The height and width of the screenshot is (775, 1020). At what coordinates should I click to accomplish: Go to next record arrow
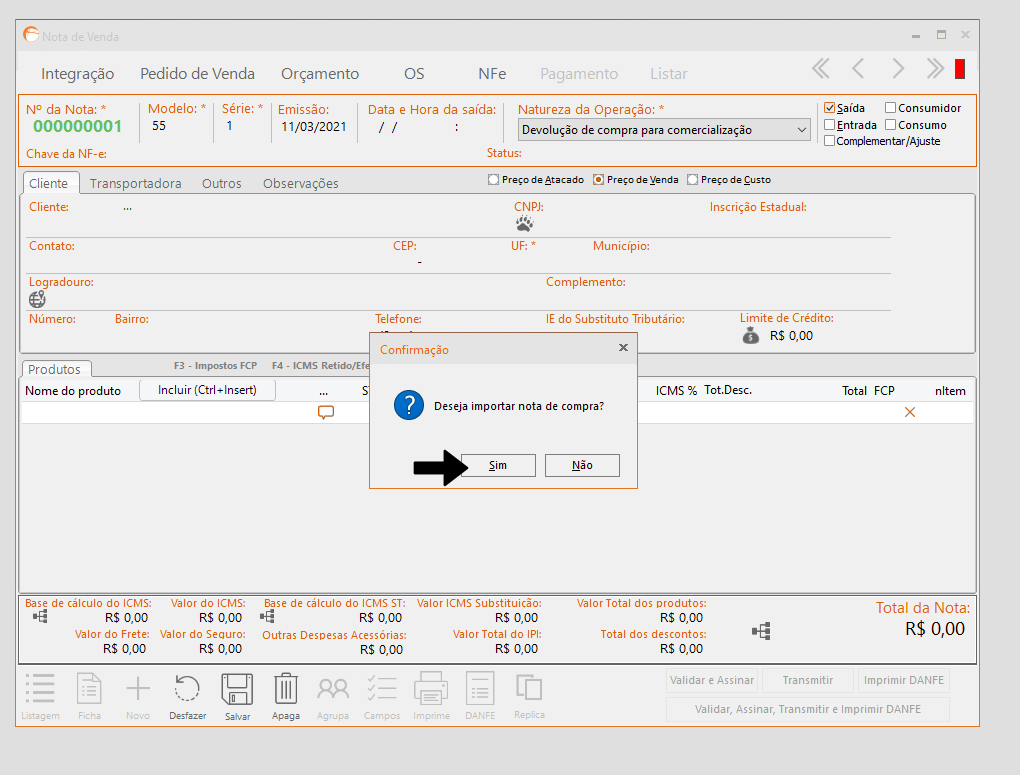tap(898, 68)
